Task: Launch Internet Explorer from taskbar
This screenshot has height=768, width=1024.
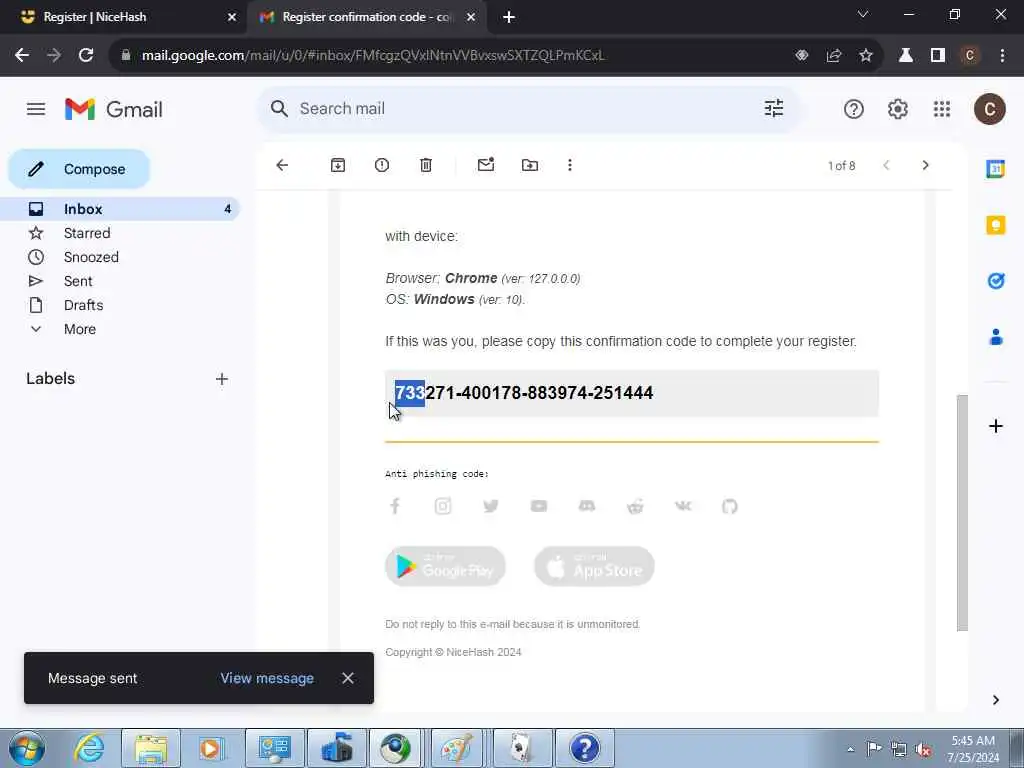Action: [x=89, y=748]
